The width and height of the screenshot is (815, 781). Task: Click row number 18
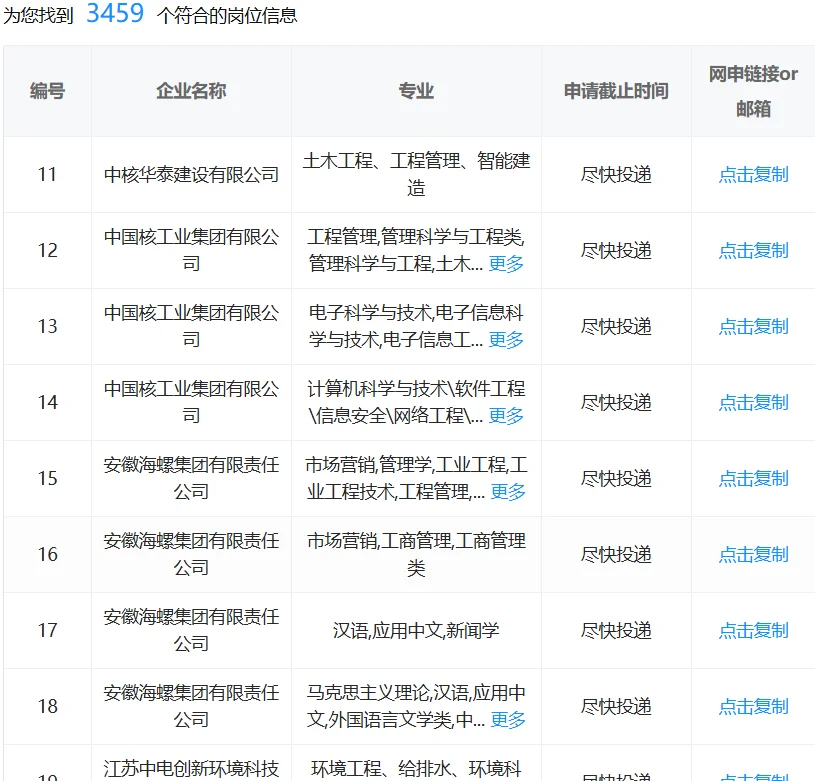click(47, 706)
